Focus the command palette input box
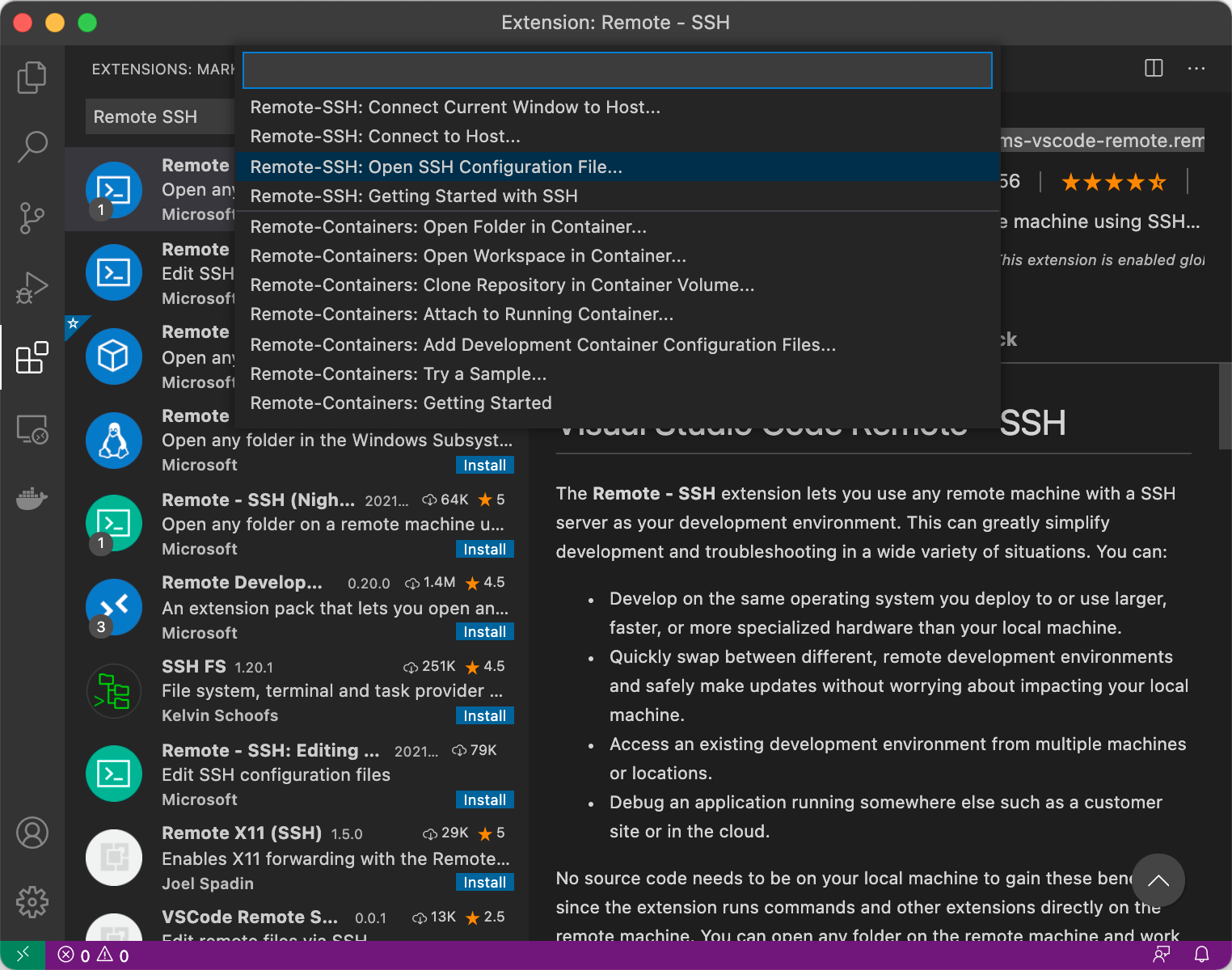1232x970 pixels. pyautogui.click(x=618, y=70)
